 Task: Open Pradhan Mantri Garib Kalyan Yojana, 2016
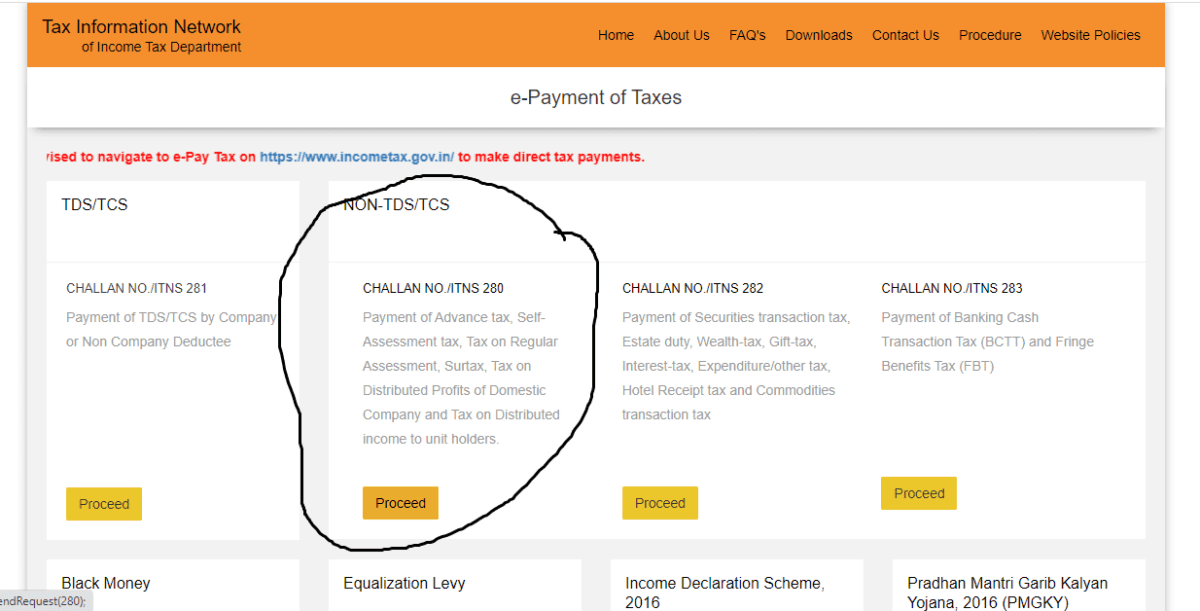pyautogui.click(x=1007, y=591)
